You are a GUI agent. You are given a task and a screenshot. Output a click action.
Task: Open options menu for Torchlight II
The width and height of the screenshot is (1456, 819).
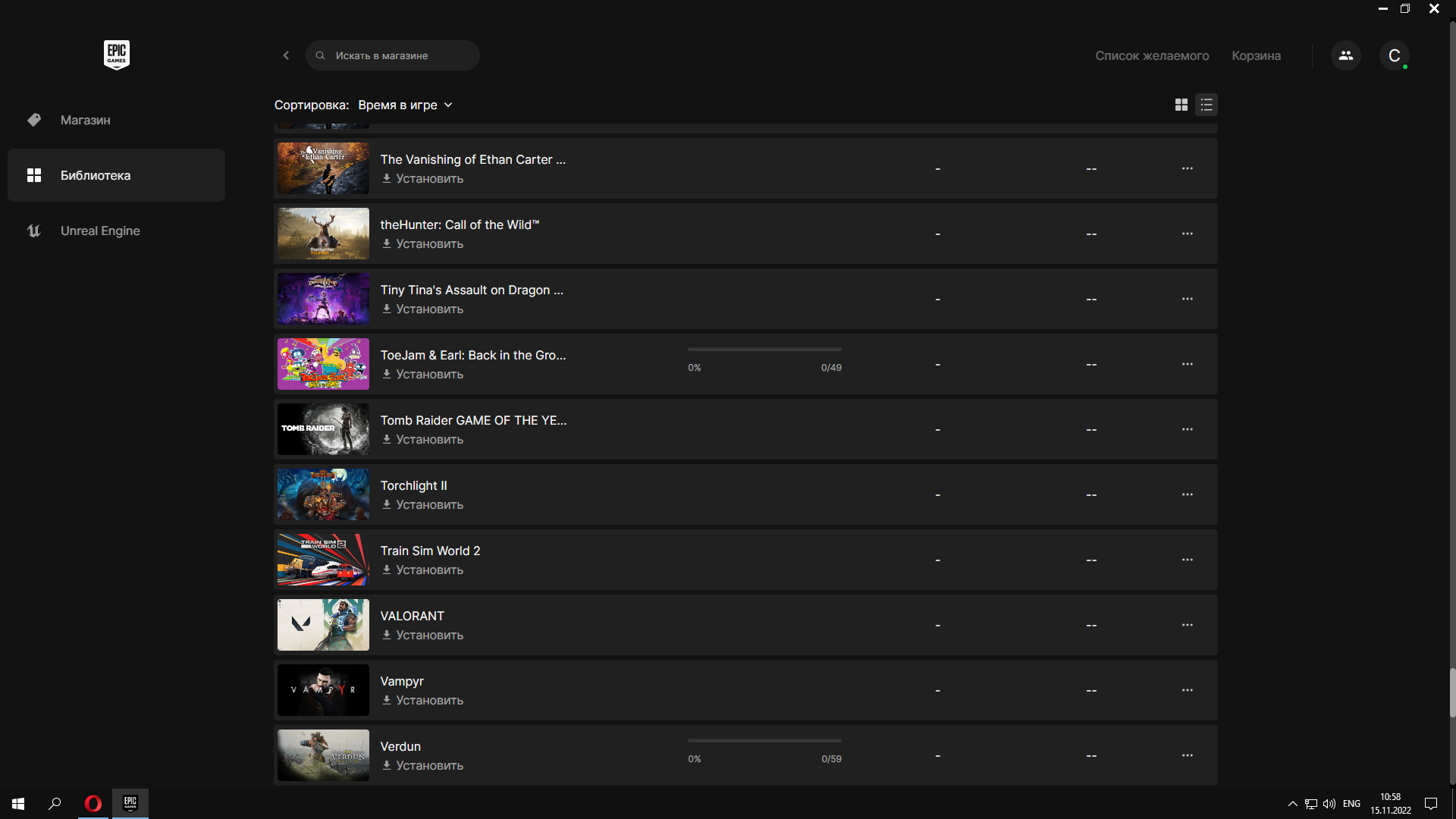1187,494
